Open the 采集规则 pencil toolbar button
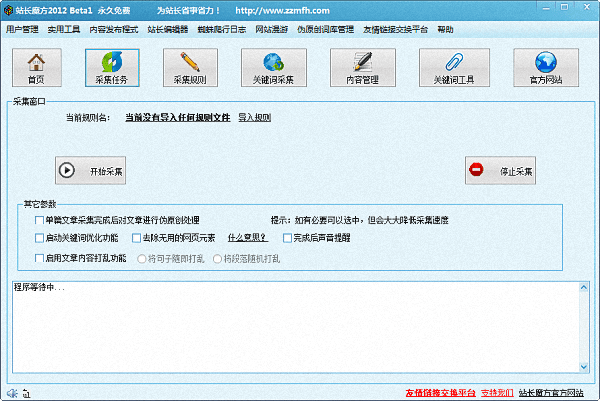 190,66
